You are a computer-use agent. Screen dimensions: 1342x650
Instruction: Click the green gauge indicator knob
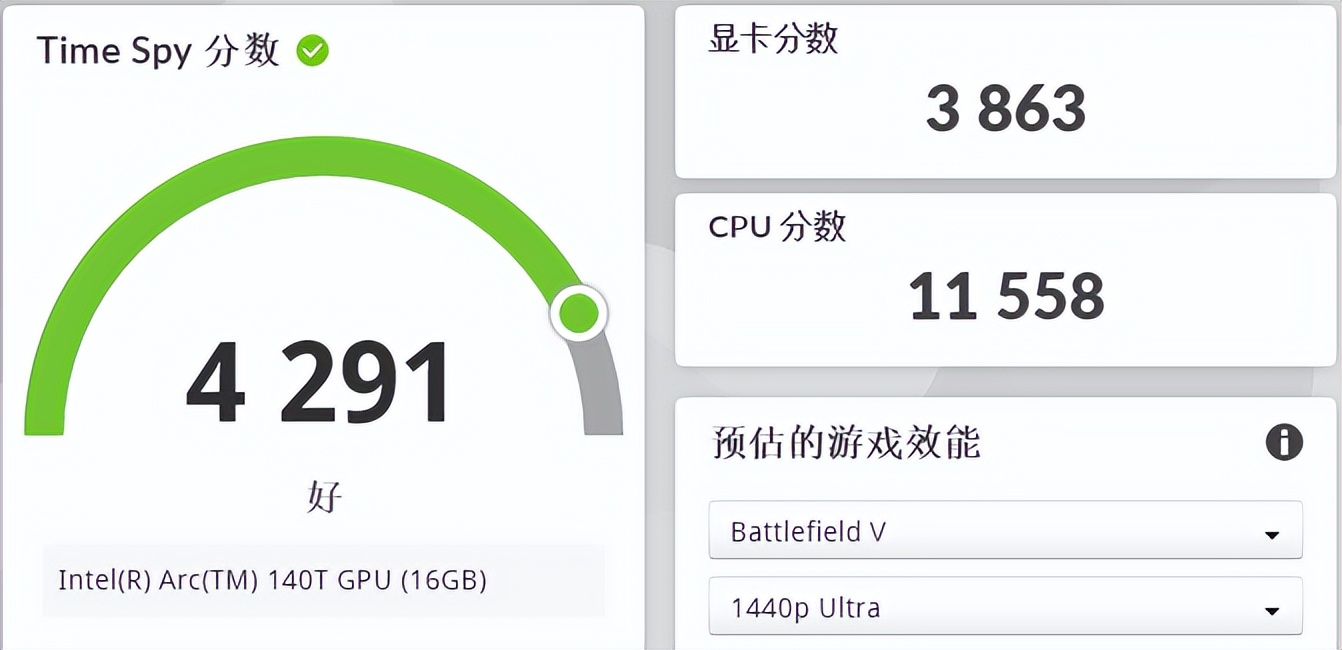[x=578, y=314]
